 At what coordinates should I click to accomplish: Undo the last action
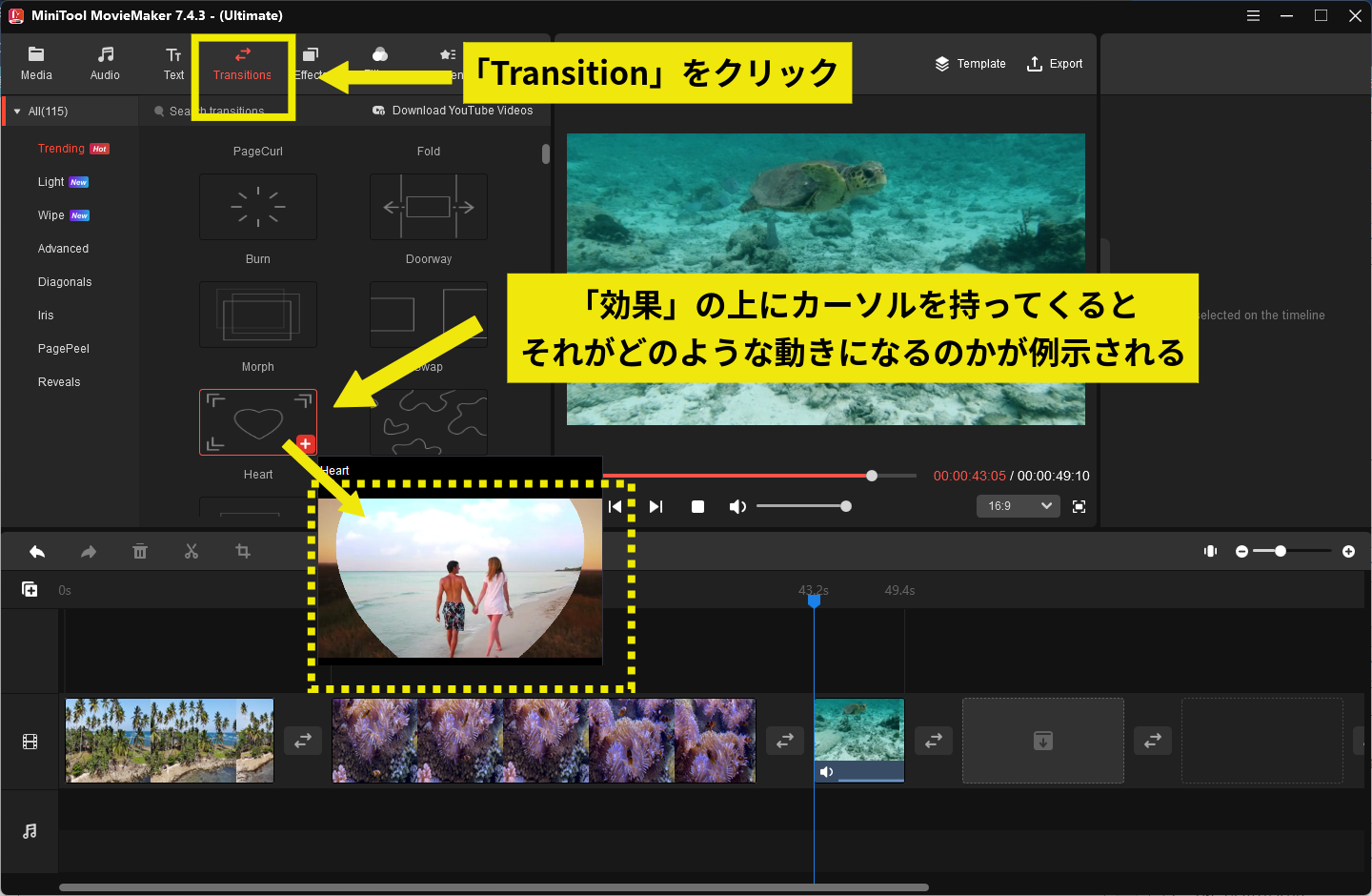37,551
